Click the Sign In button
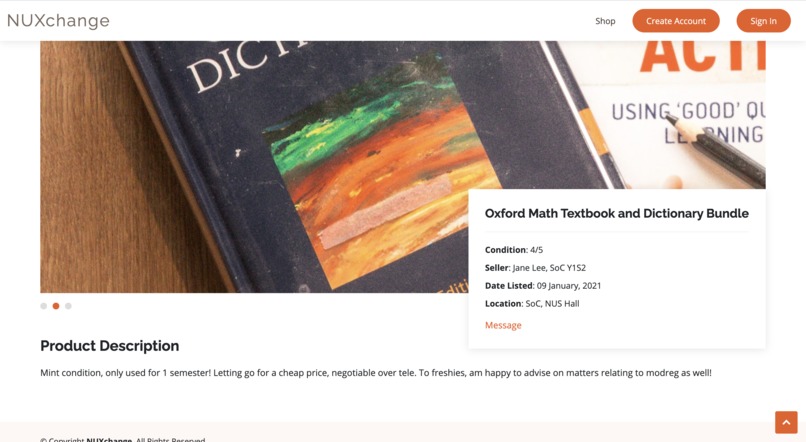The height and width of the screenshot is (442, 806). pyautogui.click(x=763, y=21)
